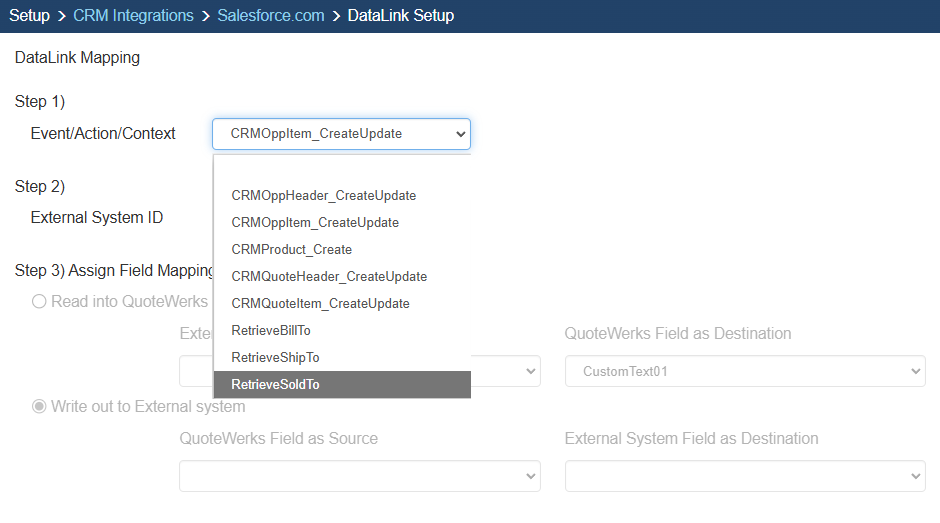Screen dimensions: 940x523
Task: Choose CRMQuoteHeader_CreateUpdate option
Action: 329,277
